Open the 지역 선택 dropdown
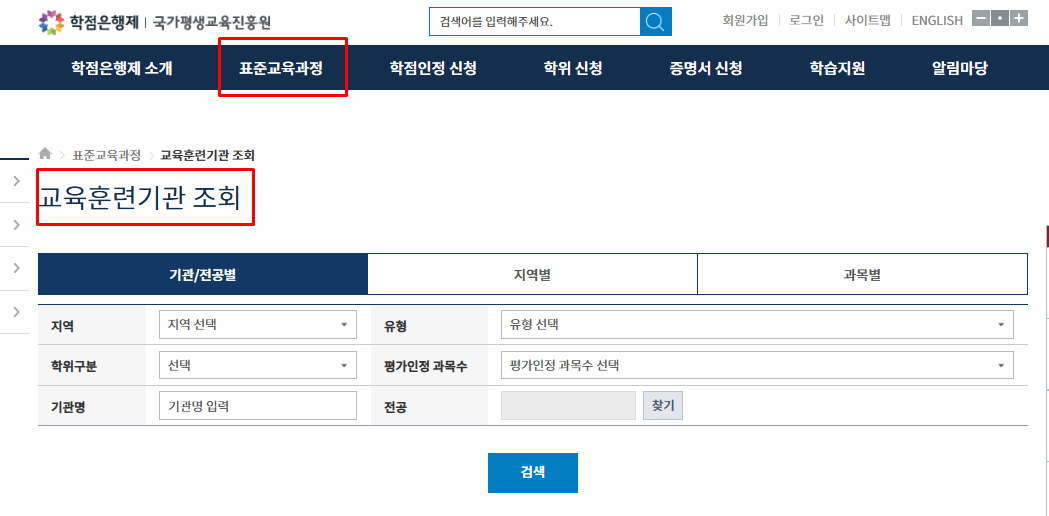The width and height of the screenshot is (1049, 516). 258,325
